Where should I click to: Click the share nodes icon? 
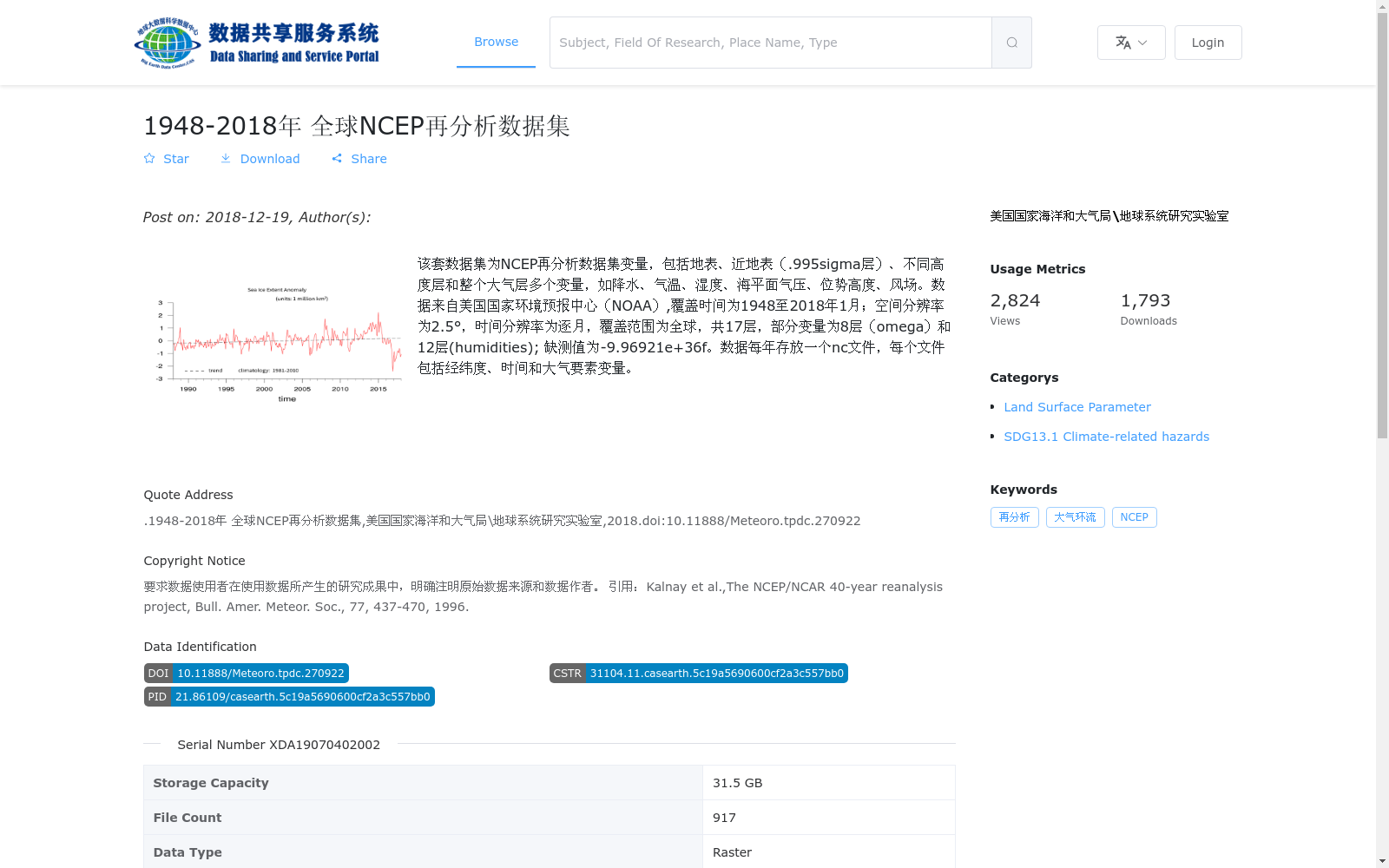(x=337, y=159)
